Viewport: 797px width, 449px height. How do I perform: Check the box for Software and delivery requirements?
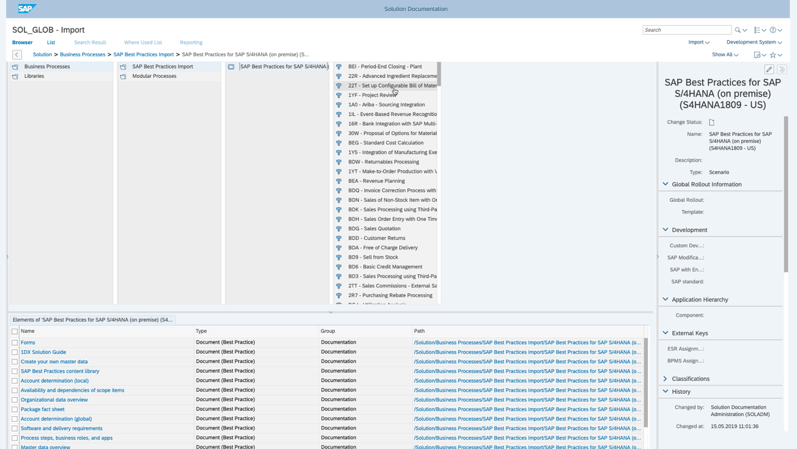(x=15, y=429)
